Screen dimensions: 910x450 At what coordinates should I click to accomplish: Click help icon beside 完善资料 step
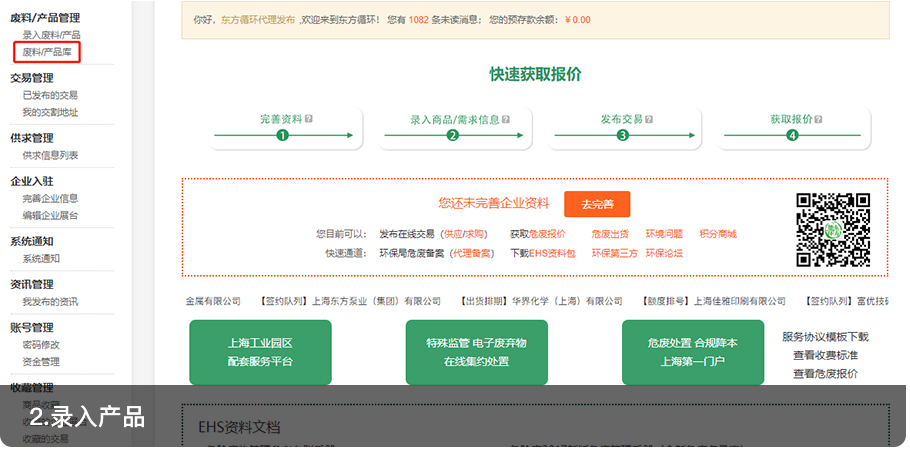[310, 119]
